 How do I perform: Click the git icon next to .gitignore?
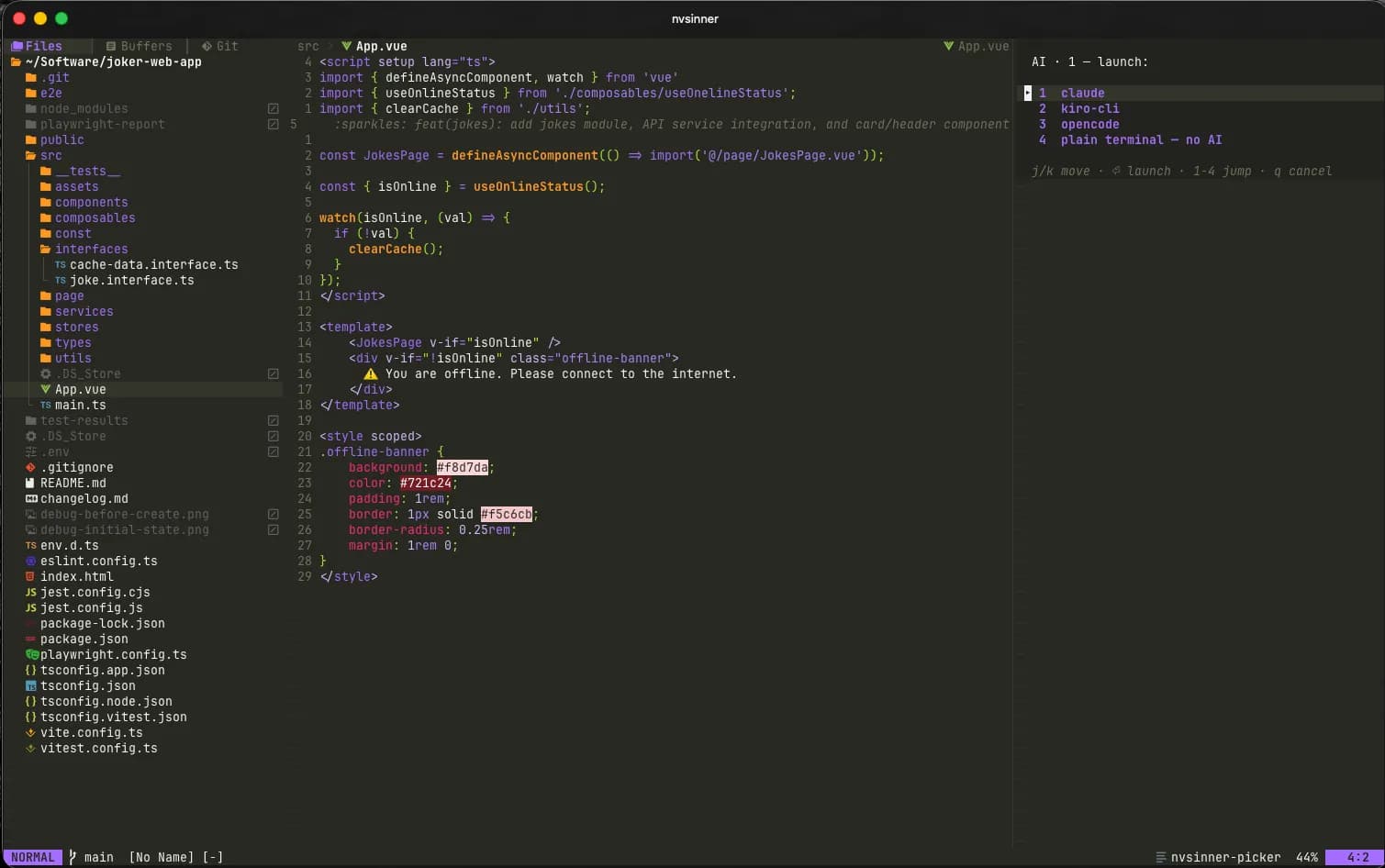pyautogui.click(x=31, y=467)
